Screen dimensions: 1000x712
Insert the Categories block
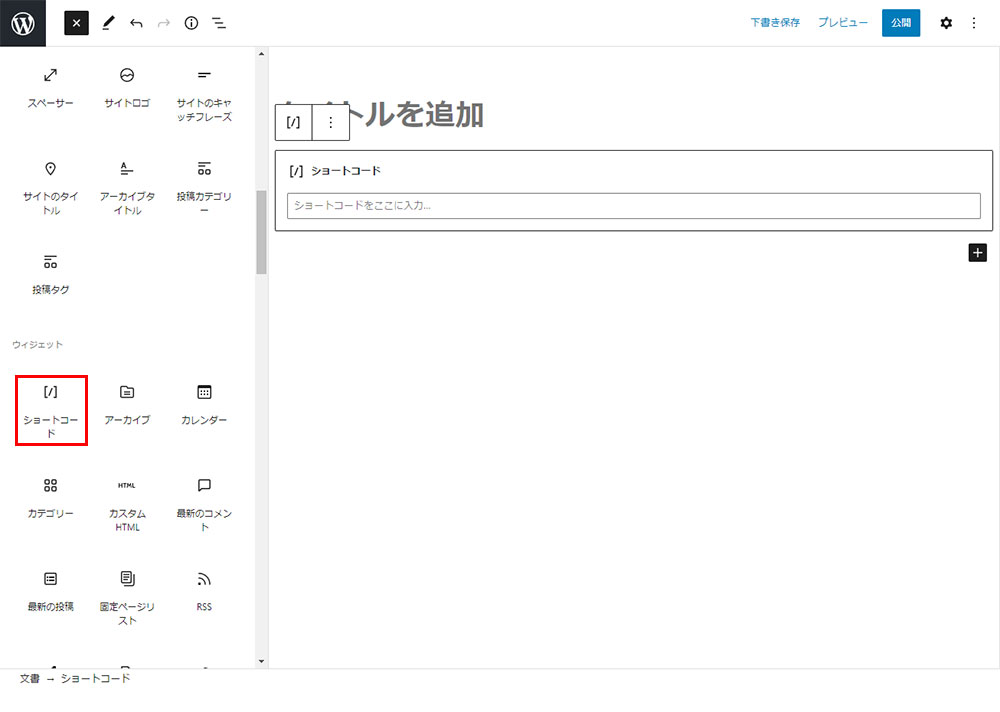51,497
